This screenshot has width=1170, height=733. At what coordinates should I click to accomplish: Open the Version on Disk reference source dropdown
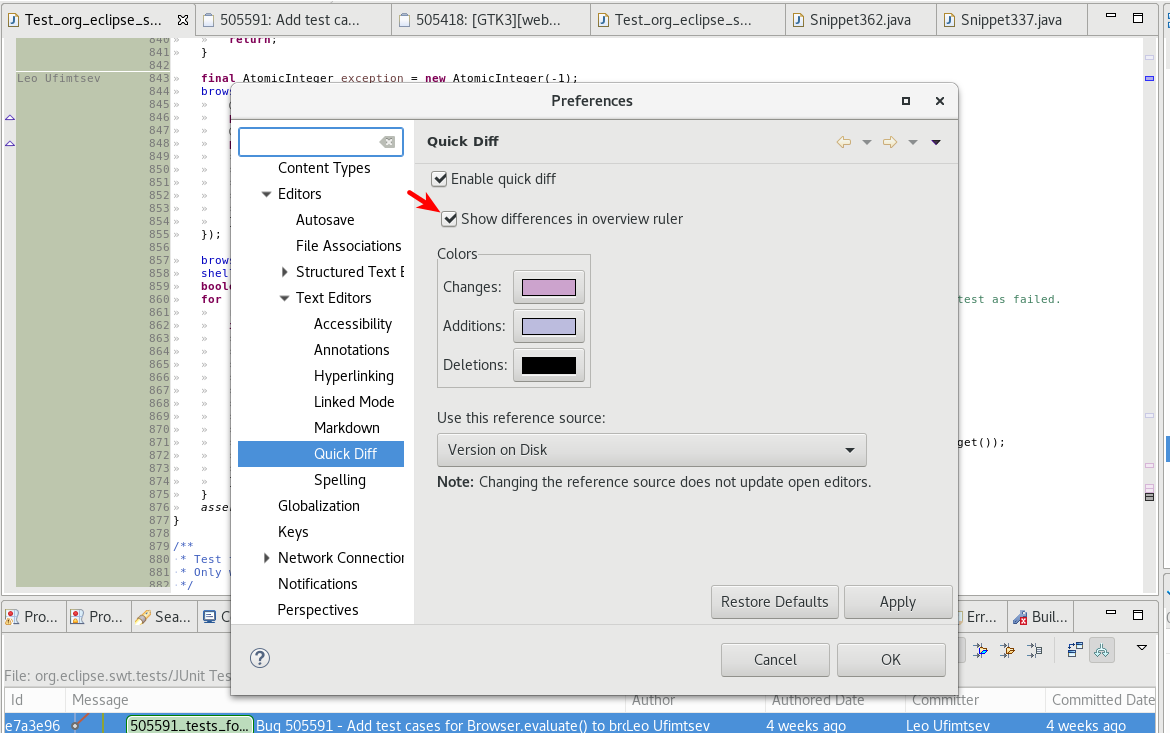pyautogui.click(x=651, y=450)
